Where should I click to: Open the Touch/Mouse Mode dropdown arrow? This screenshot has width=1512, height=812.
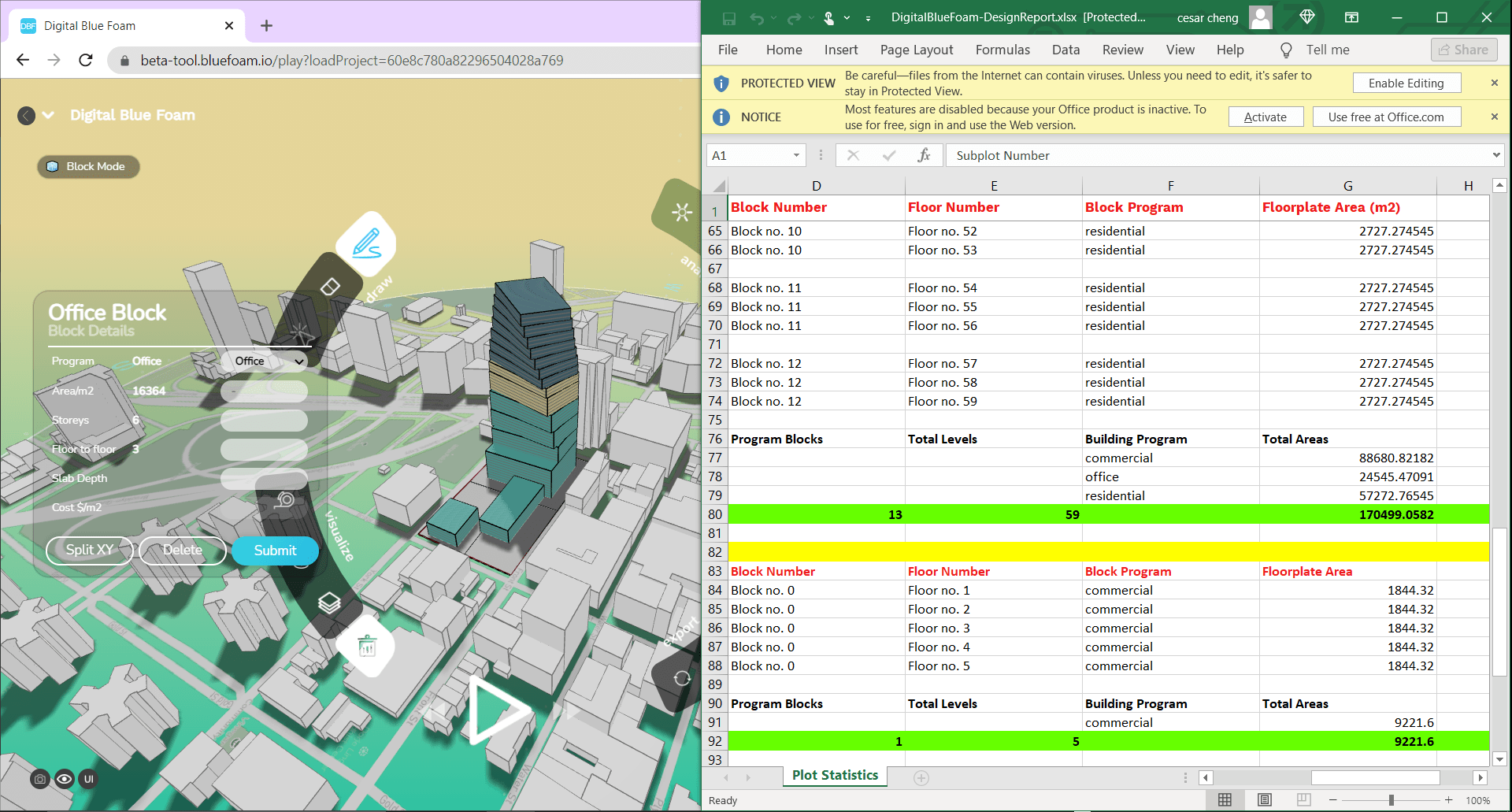[x=847, y=18]
